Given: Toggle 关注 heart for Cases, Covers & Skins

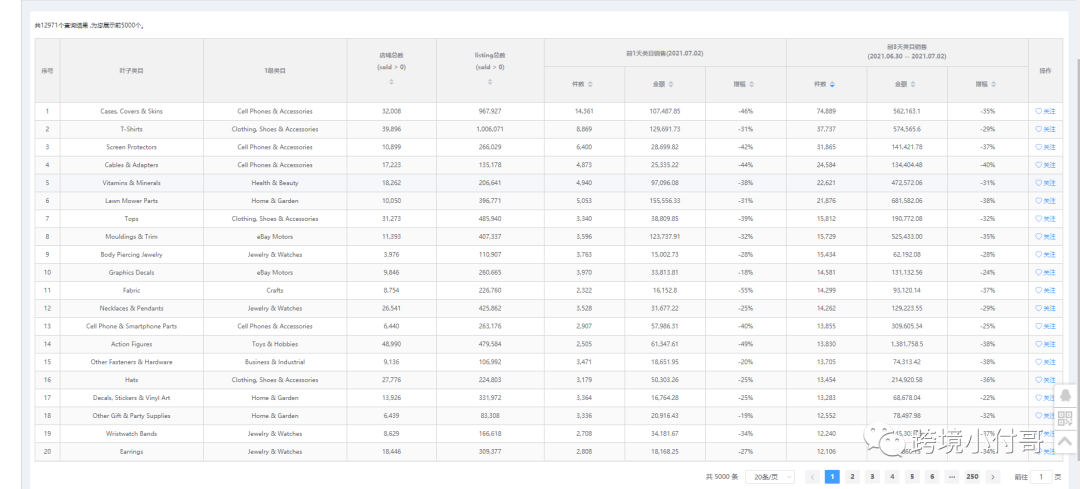Looking at the screenshot, I should click(x=1038, y=111).
